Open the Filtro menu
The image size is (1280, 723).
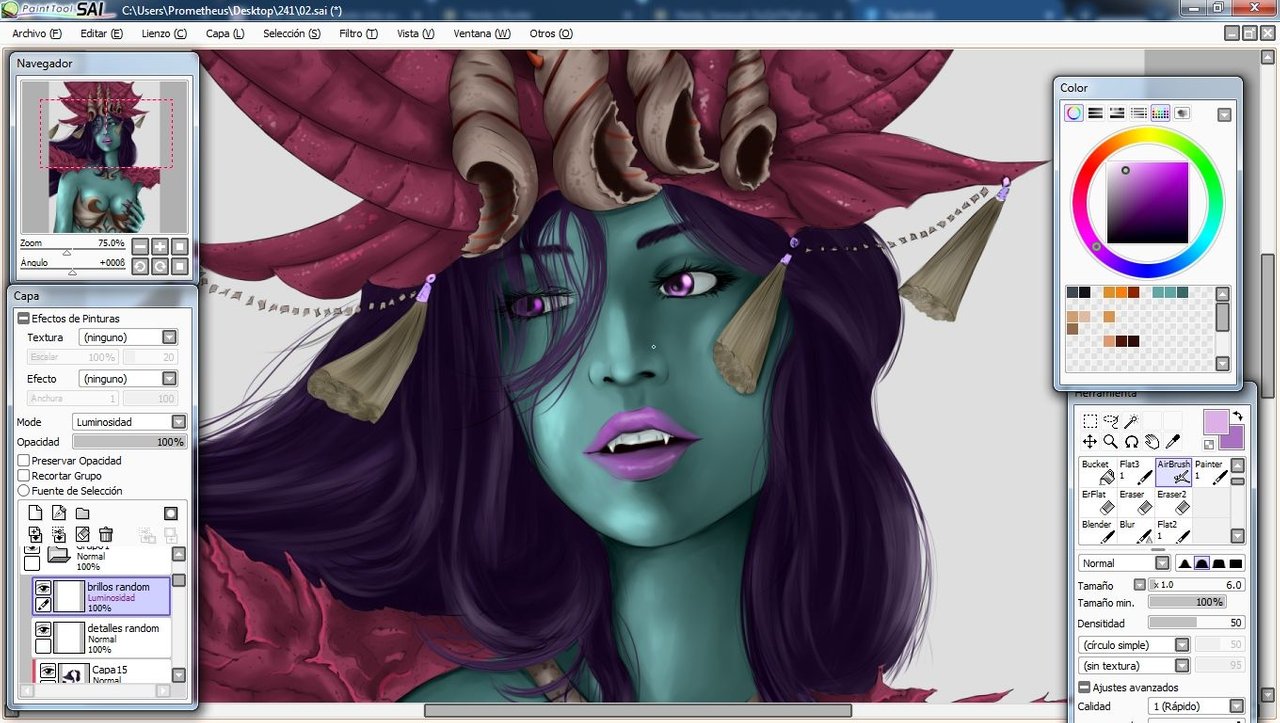(x=358, y=33)
